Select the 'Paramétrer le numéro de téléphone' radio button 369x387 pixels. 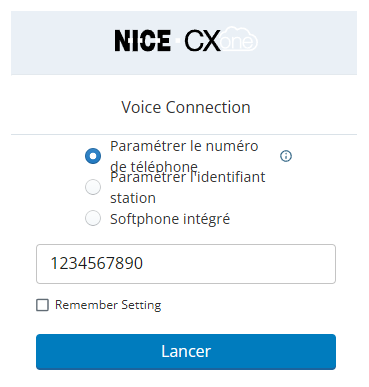(x=93, y=156)
